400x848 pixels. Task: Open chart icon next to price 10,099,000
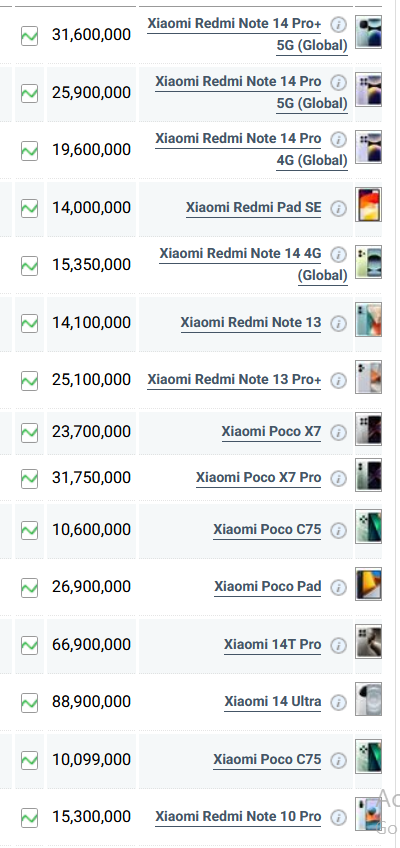pyautogui.click(x=29, y=760)
